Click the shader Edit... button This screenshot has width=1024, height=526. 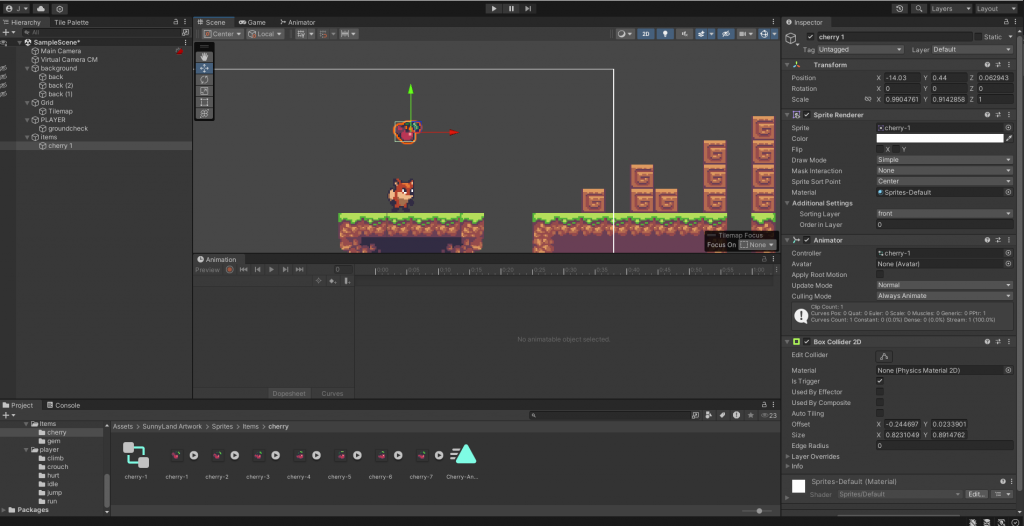[976, 494]
